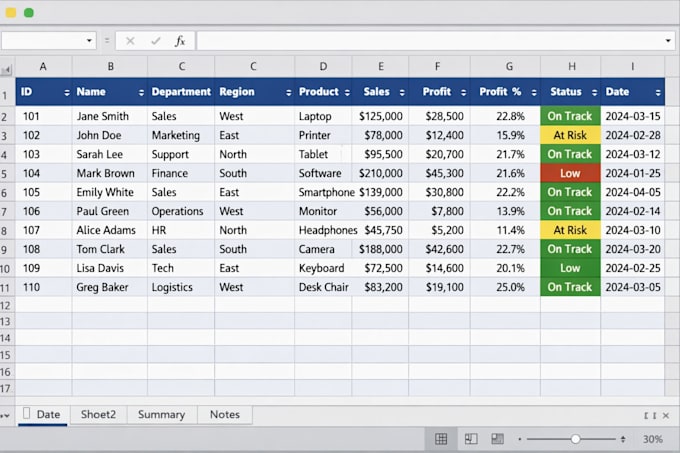Select the cell containing Greg Baker

click(x=110, y=287)
